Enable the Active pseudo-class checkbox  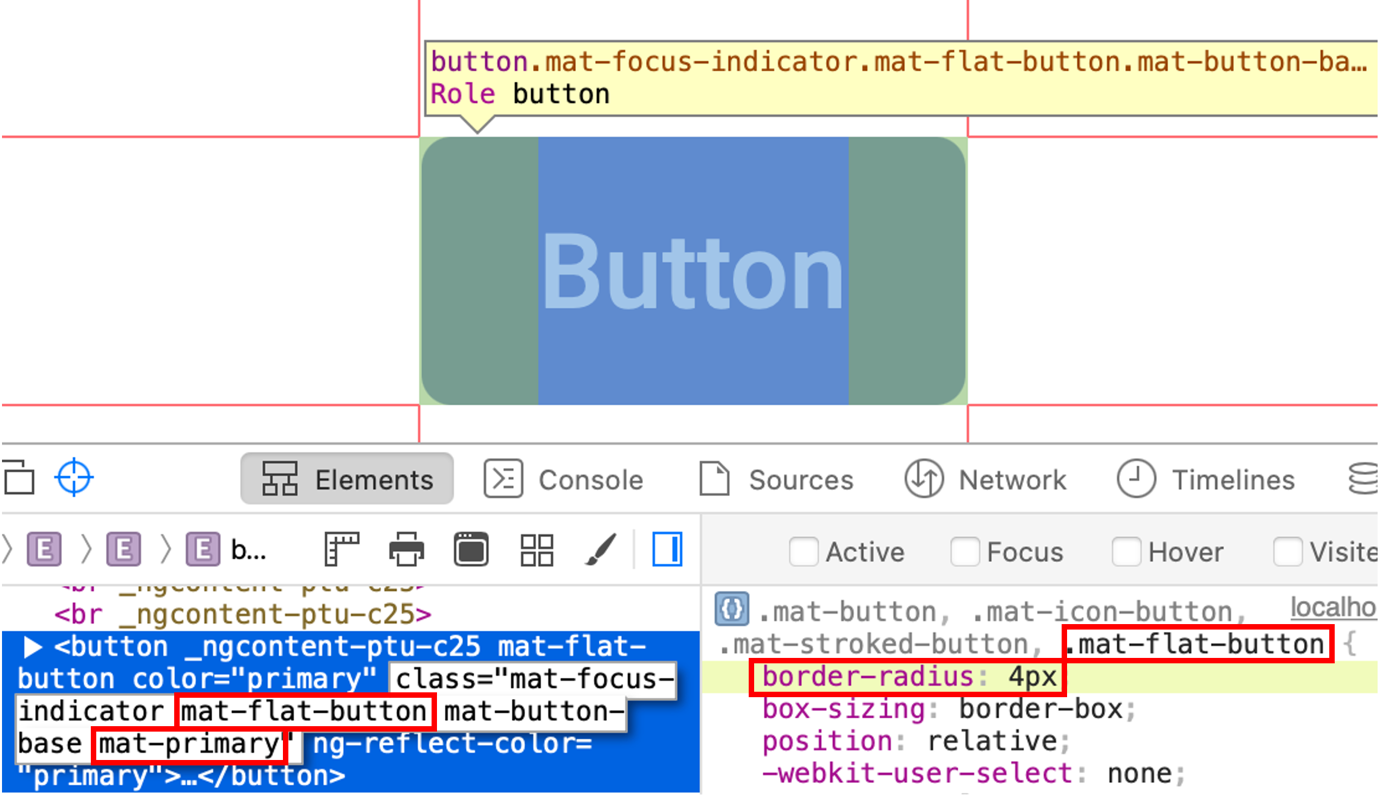pos(804,551)
